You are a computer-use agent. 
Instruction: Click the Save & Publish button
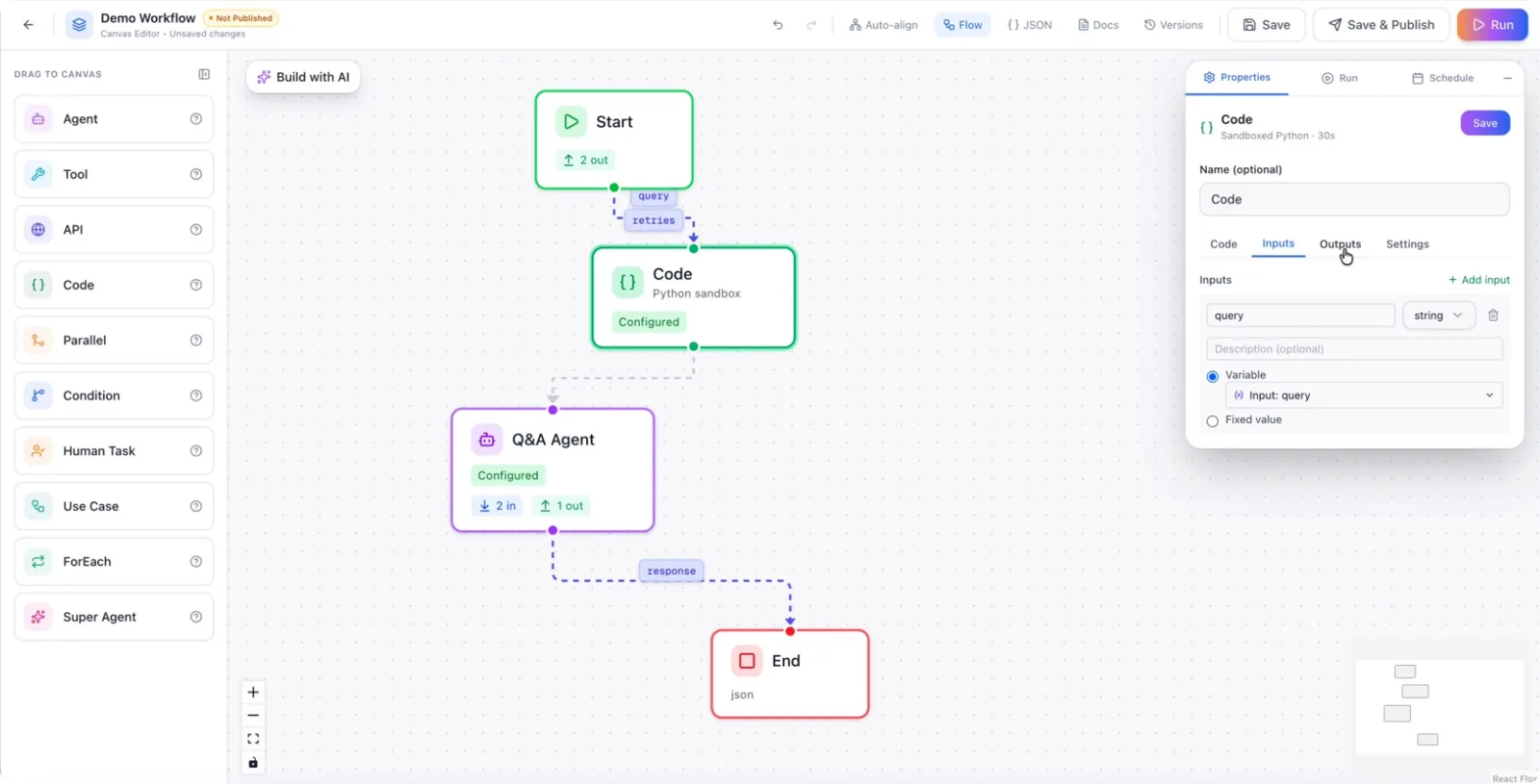1381,25
